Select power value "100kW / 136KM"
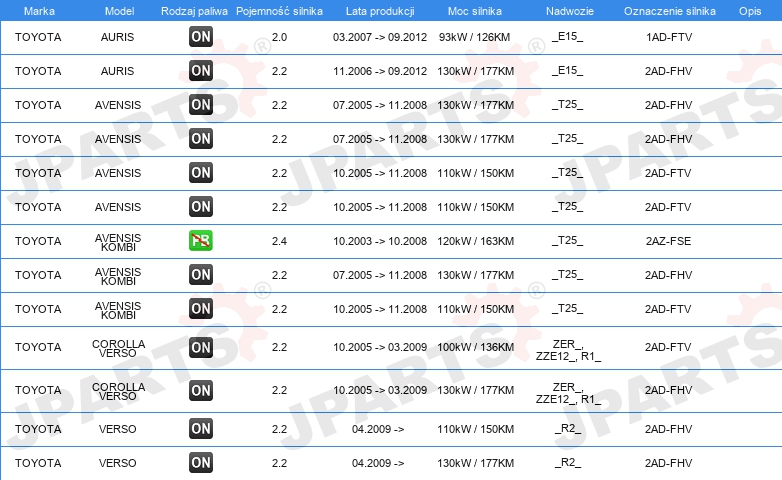 click(x=475, y=347)
